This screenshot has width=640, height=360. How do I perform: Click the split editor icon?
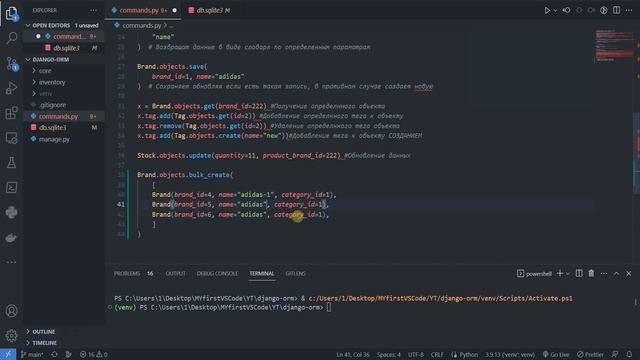[616, 10]
